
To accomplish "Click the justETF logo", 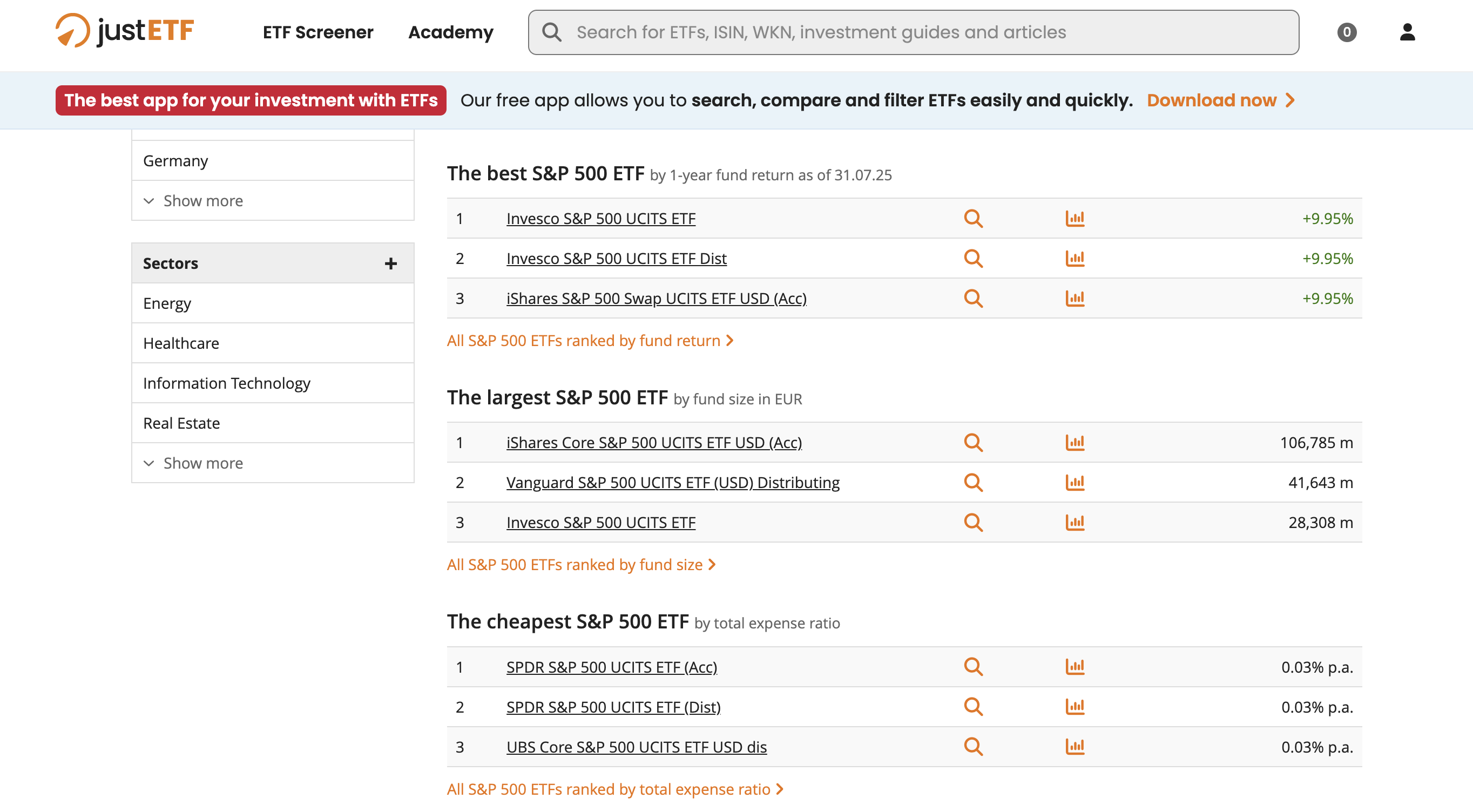I will [125, 31].
